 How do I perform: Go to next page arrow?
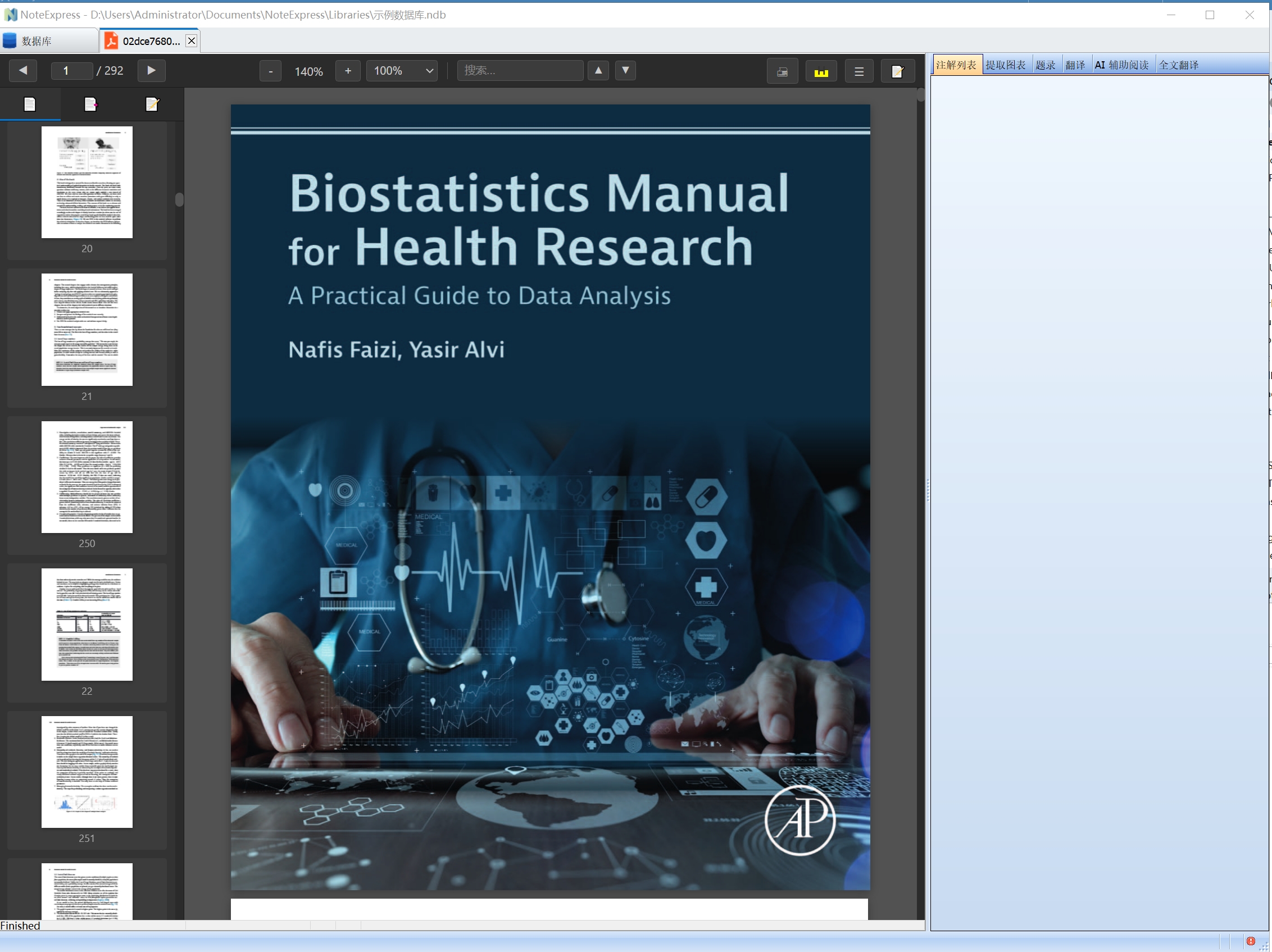coord(151,71)
